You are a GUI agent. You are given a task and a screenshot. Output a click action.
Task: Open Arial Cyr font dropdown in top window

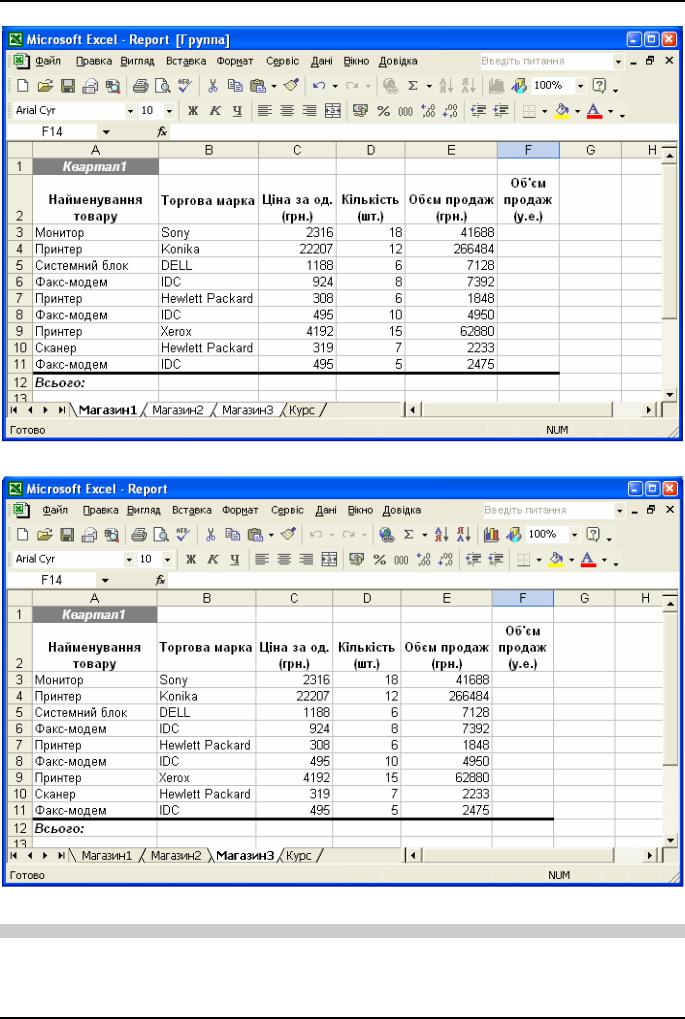point(131,111)
